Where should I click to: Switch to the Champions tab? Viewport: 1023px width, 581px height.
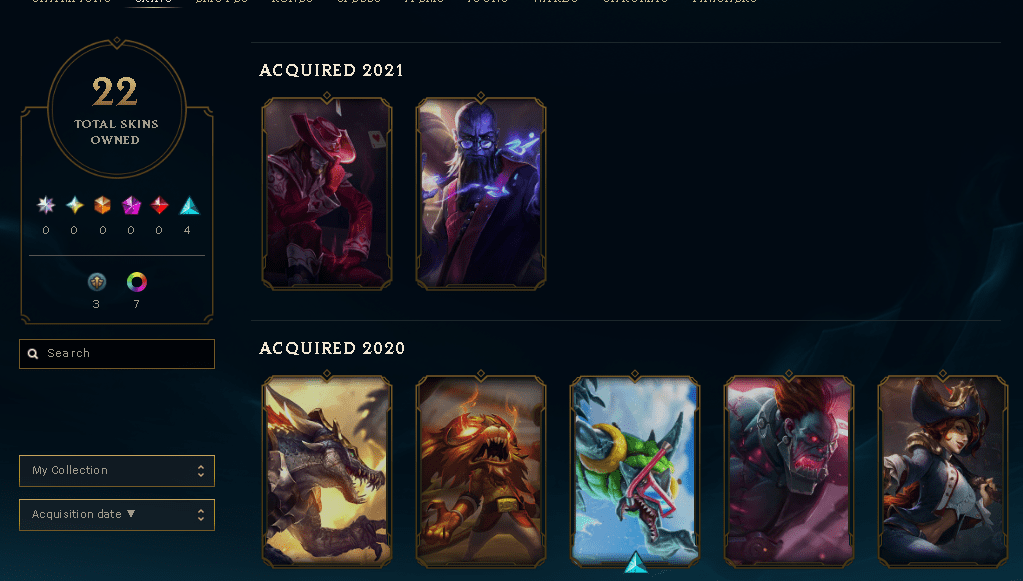[x=72, y=2]
